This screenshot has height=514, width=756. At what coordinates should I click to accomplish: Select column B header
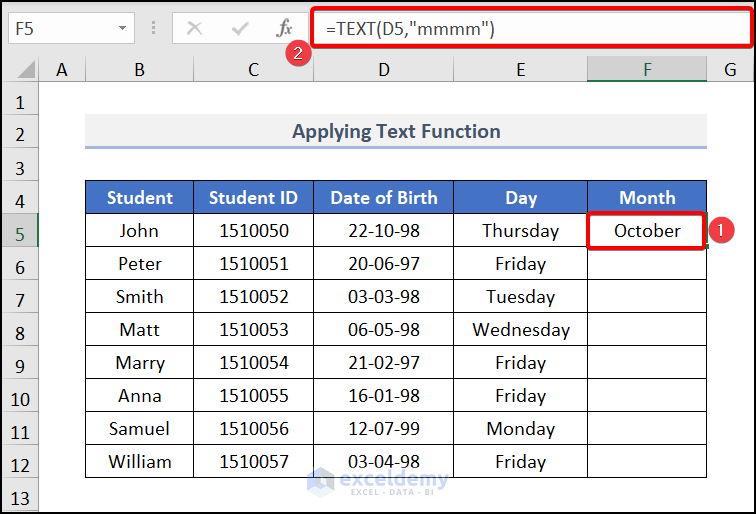[139, 69]
